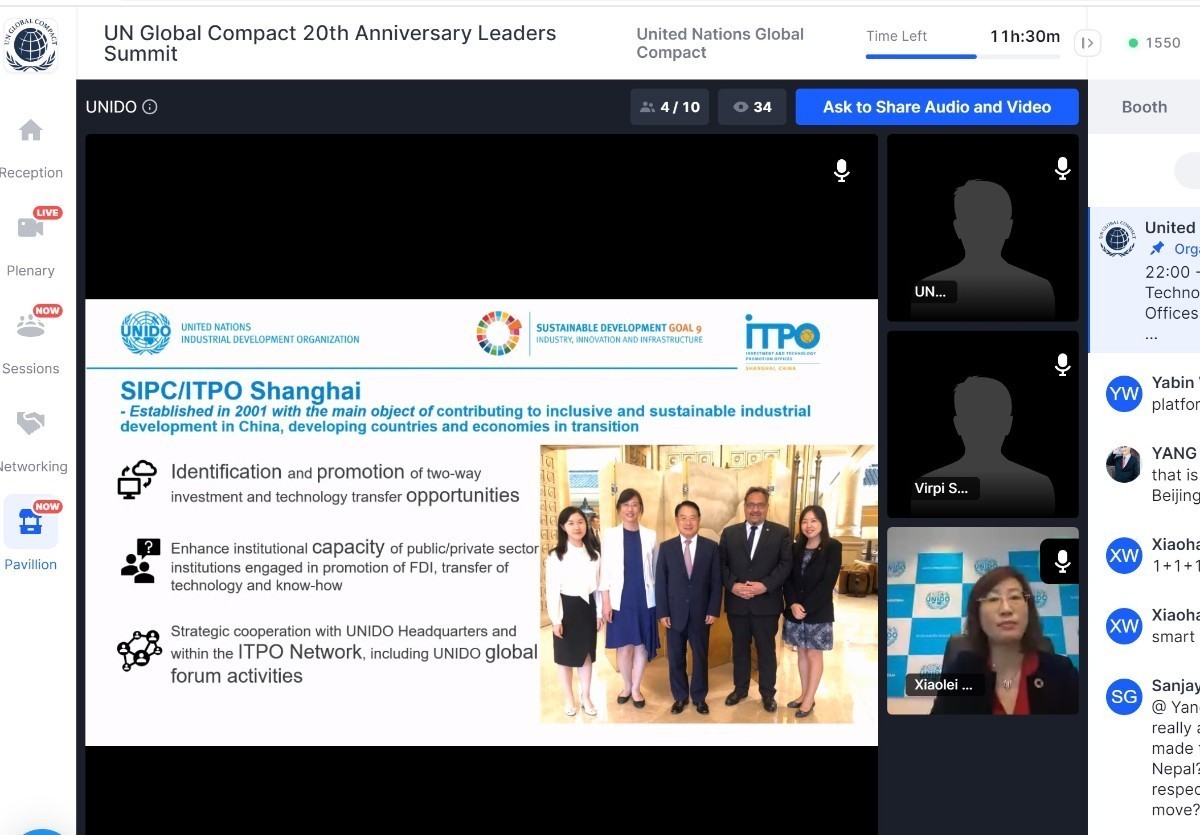The image size is (1200, 835).
Task: Click the 34 viewers eye counter
Action: [x=752, y=107]
